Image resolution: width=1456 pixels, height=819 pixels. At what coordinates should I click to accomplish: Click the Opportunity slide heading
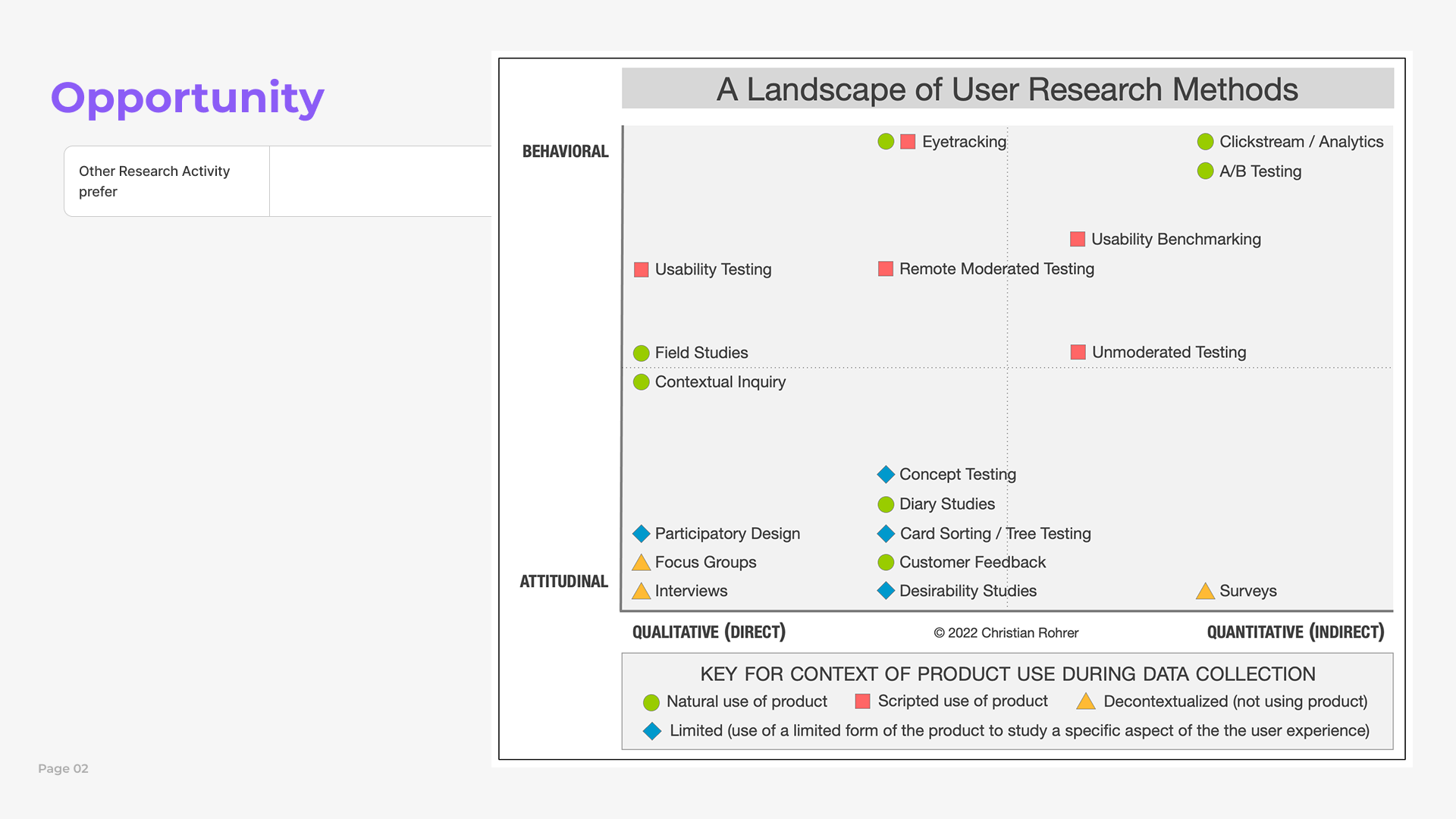pyautogui.click(x=187, y=99)
